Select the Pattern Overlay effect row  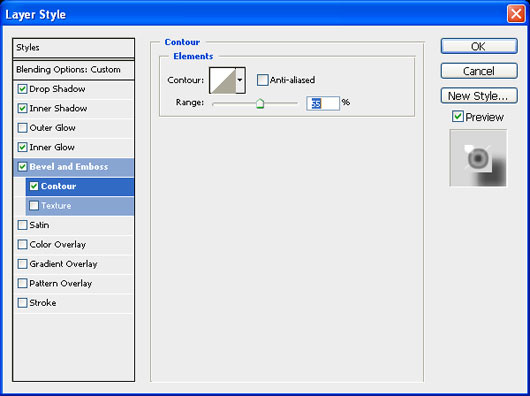pyautogui.click(x=73, y=283)
